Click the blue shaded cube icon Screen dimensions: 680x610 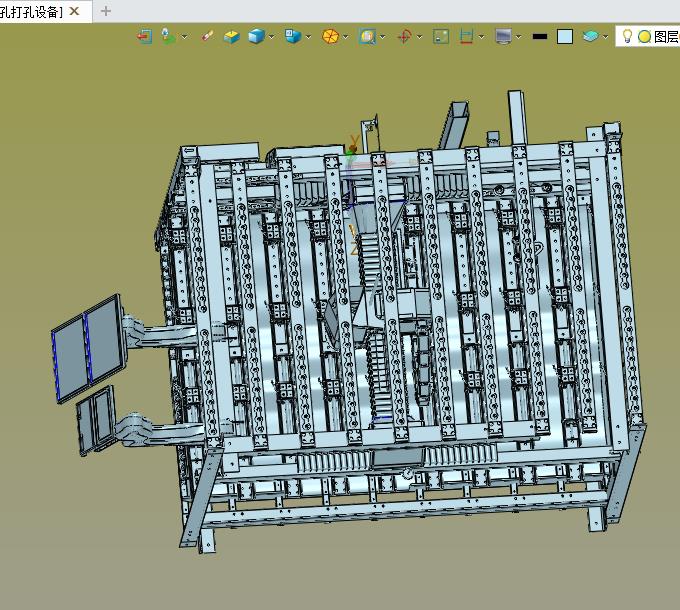pyautogui.click(x=256, y=36)
